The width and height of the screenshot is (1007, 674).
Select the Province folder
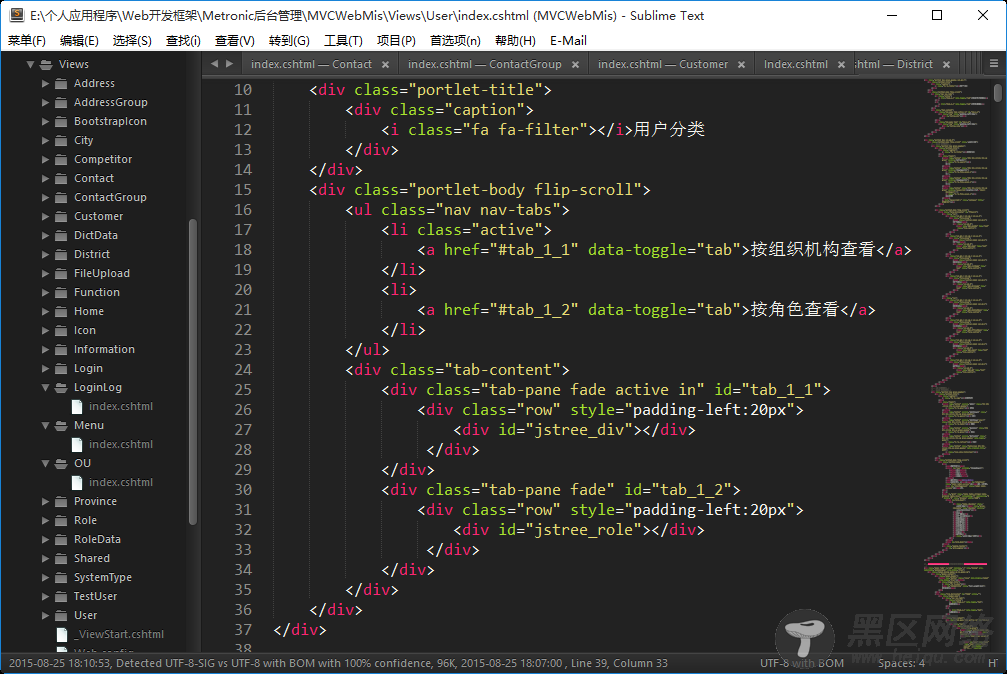95,501
